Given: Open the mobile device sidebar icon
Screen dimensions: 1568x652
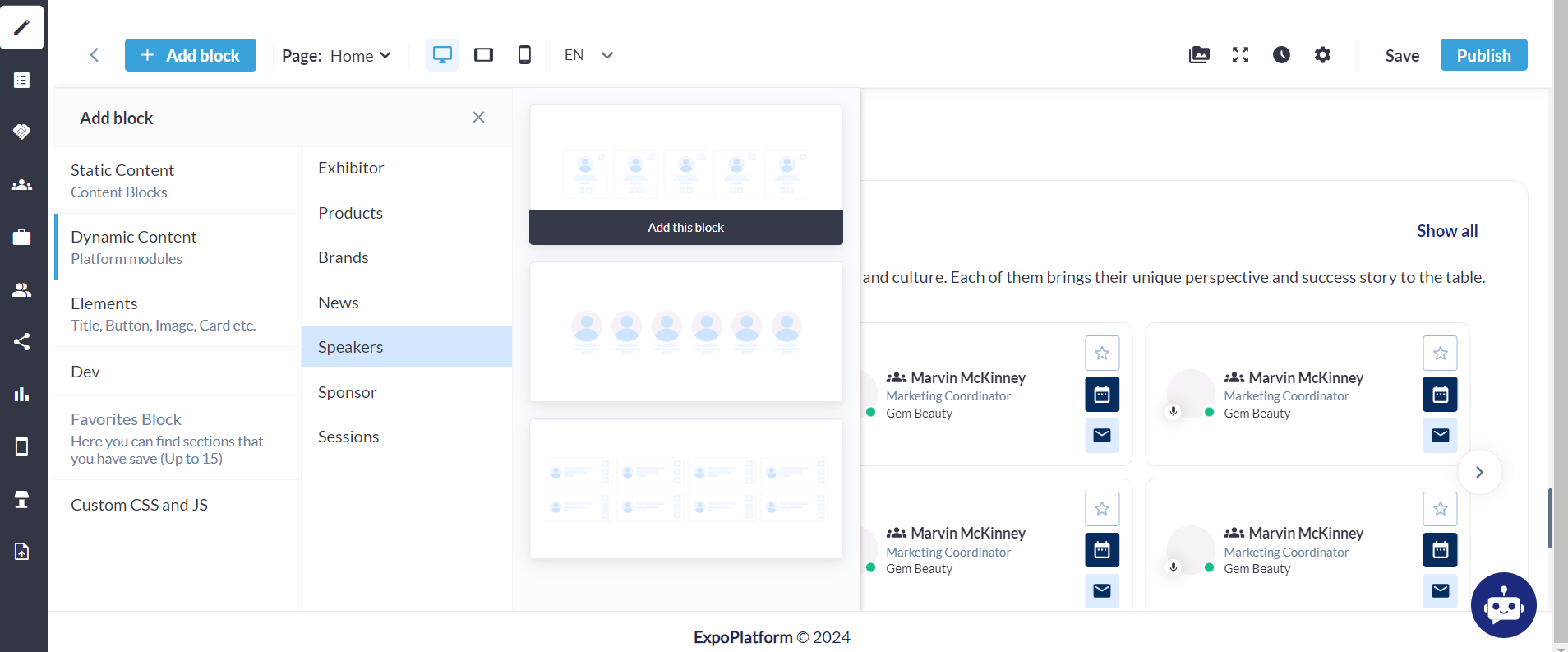Looking at the screenshot, I should click(22, 446).
